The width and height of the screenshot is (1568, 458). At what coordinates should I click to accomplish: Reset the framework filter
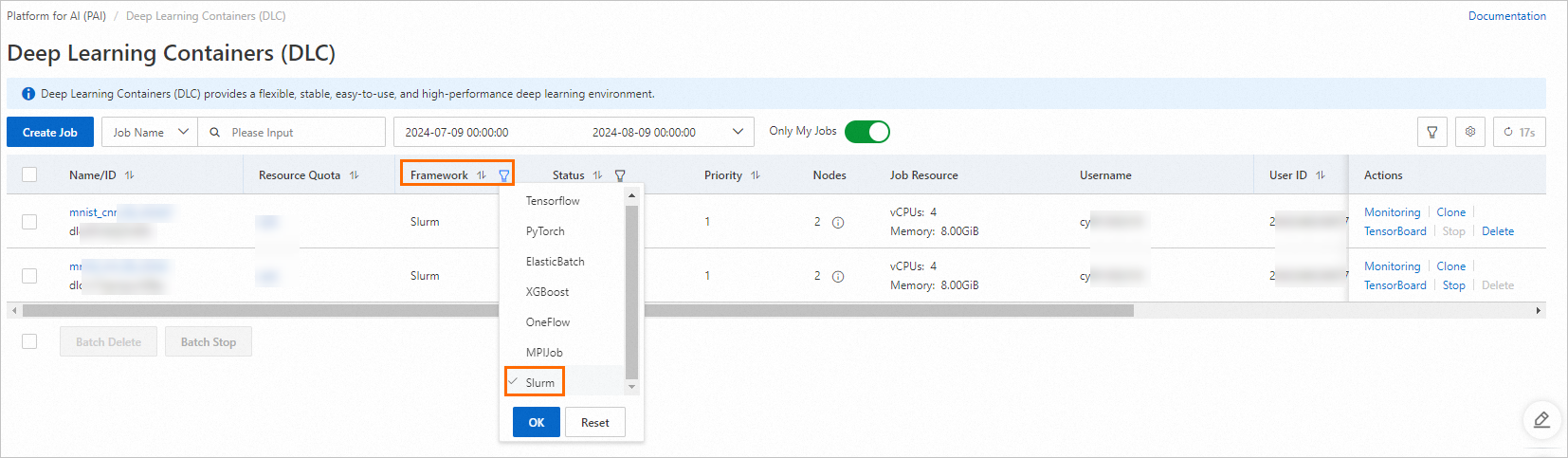point(595,423)
